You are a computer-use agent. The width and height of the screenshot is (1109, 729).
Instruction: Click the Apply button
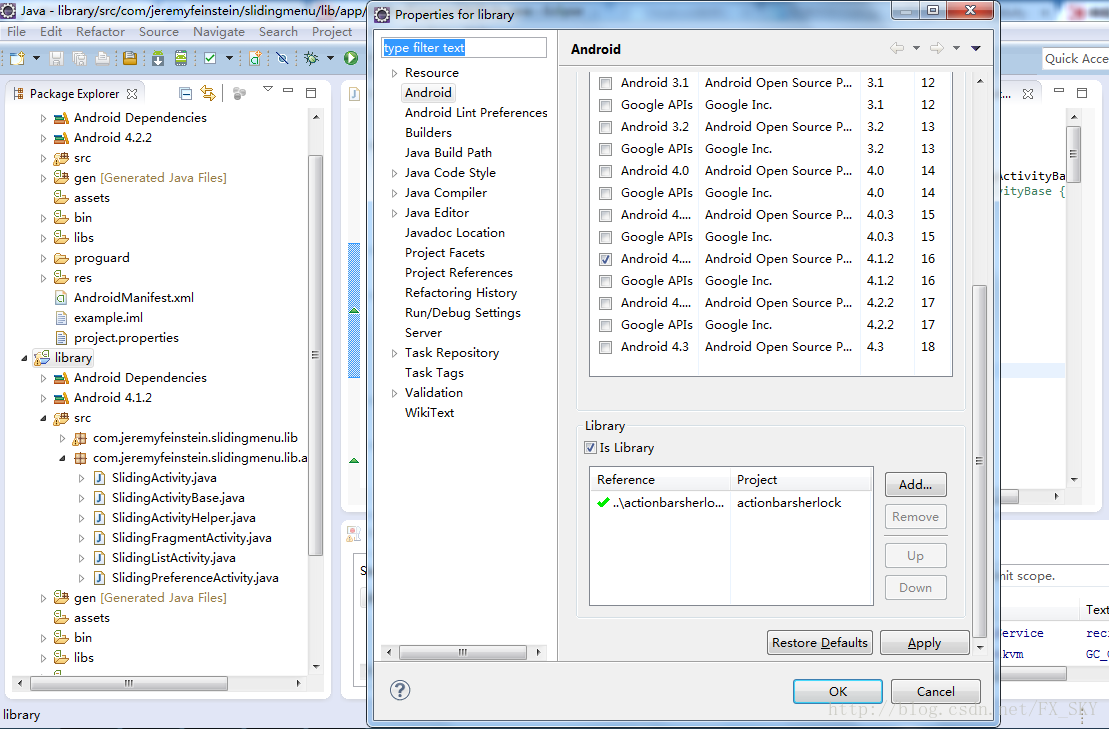click(x=924, y=643)
